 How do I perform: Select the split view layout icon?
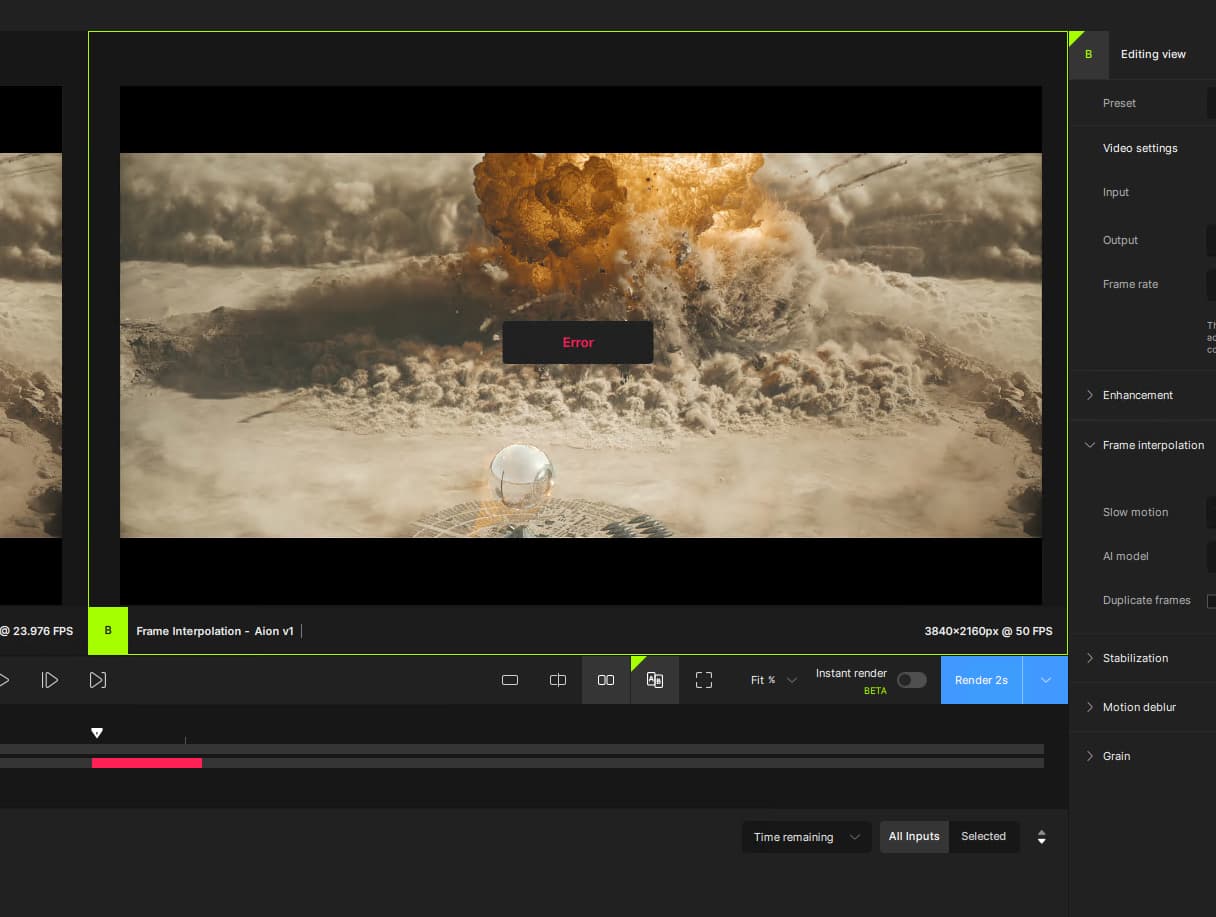pyautogui.click(x=558, y=680)
